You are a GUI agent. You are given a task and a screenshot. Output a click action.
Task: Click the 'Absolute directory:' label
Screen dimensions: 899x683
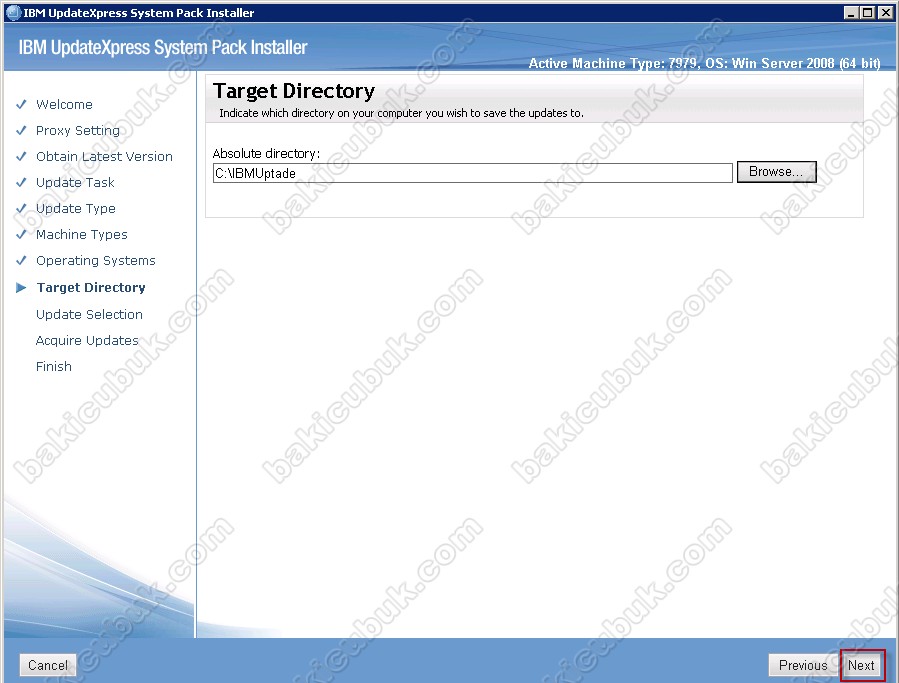click(x=266, y=153)
